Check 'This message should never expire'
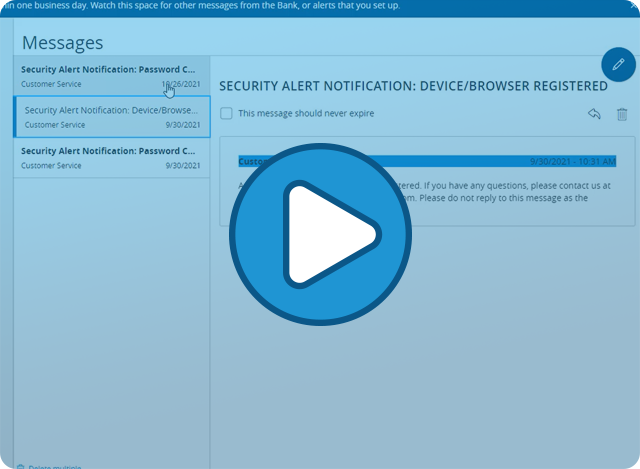640x469 pixels. (226, 113)
